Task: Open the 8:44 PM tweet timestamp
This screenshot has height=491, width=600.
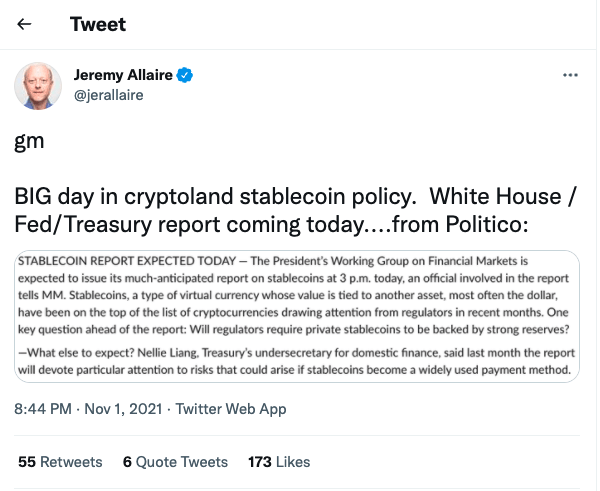Action: (x=44, y=409)
